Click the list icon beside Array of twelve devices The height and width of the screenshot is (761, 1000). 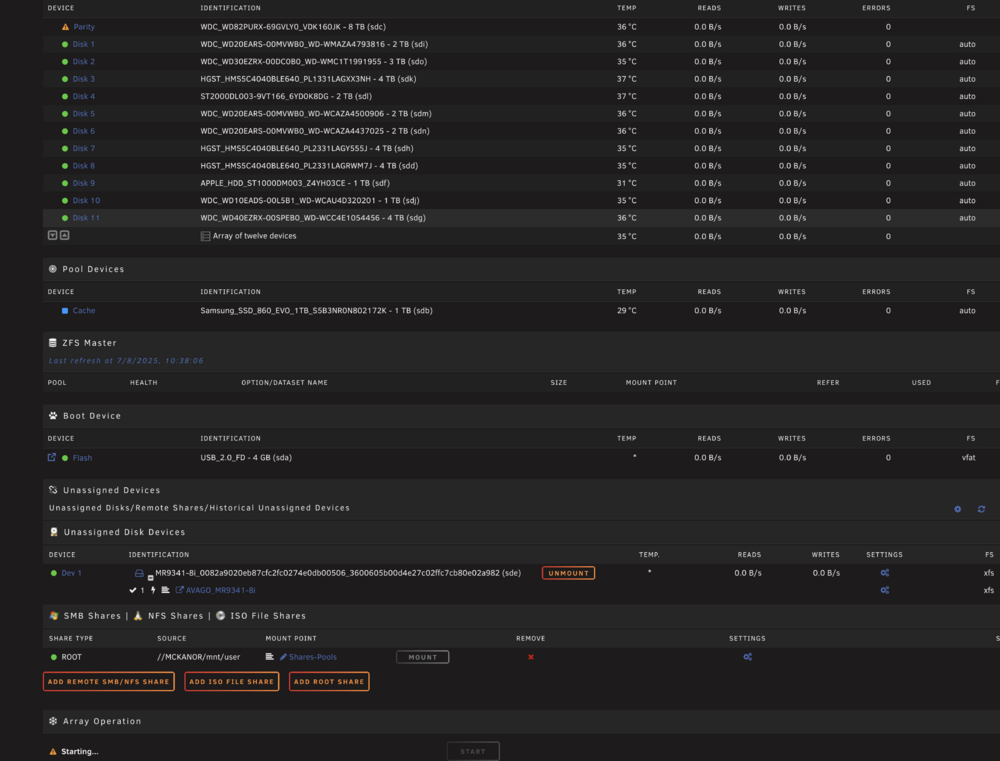(205, 236)
